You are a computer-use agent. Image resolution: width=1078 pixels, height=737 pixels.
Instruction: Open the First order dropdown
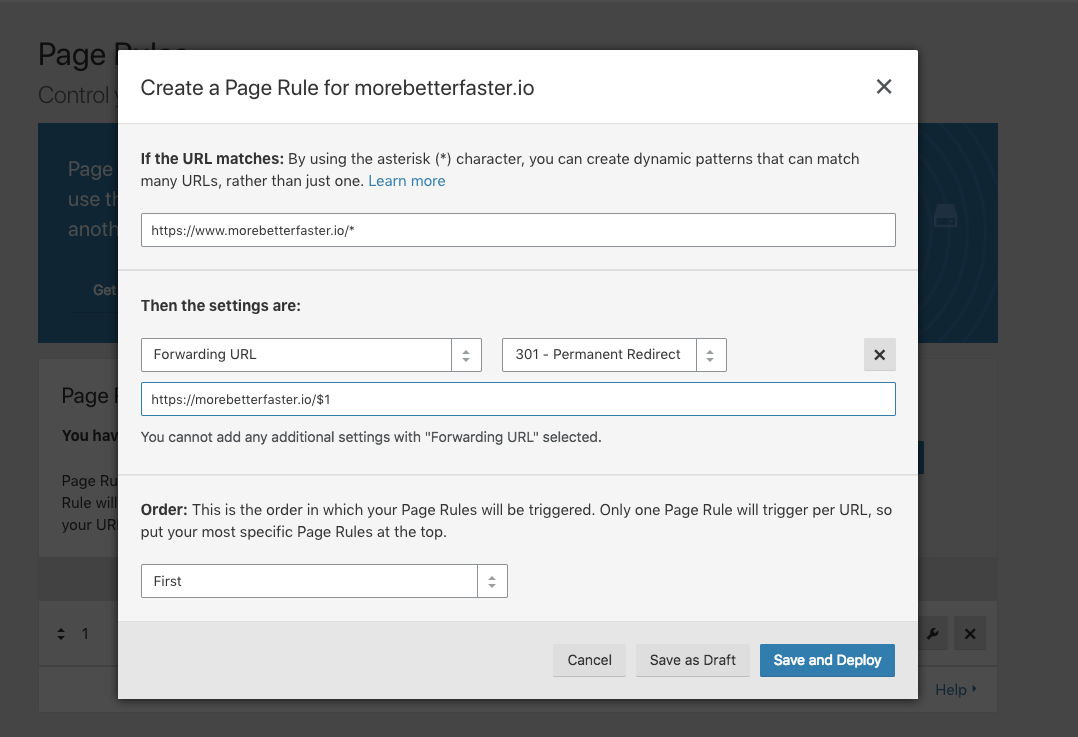(324, 581)
